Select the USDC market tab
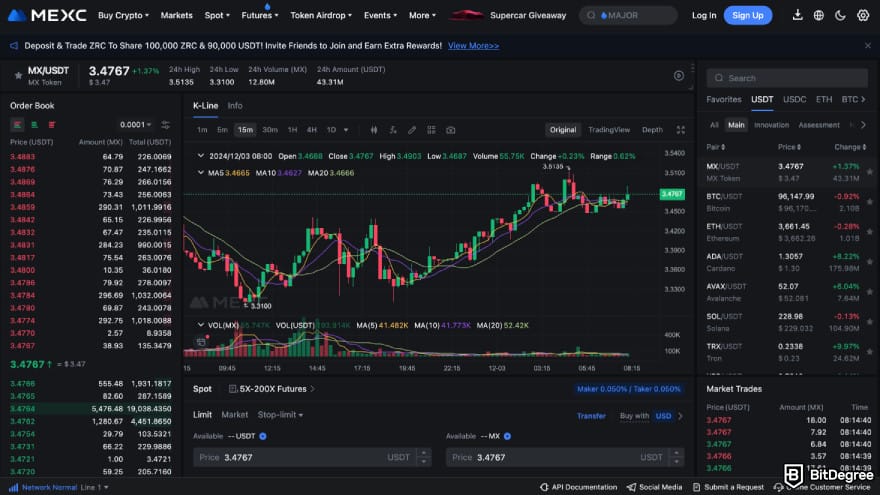880x495 pixels. [794, 99]
